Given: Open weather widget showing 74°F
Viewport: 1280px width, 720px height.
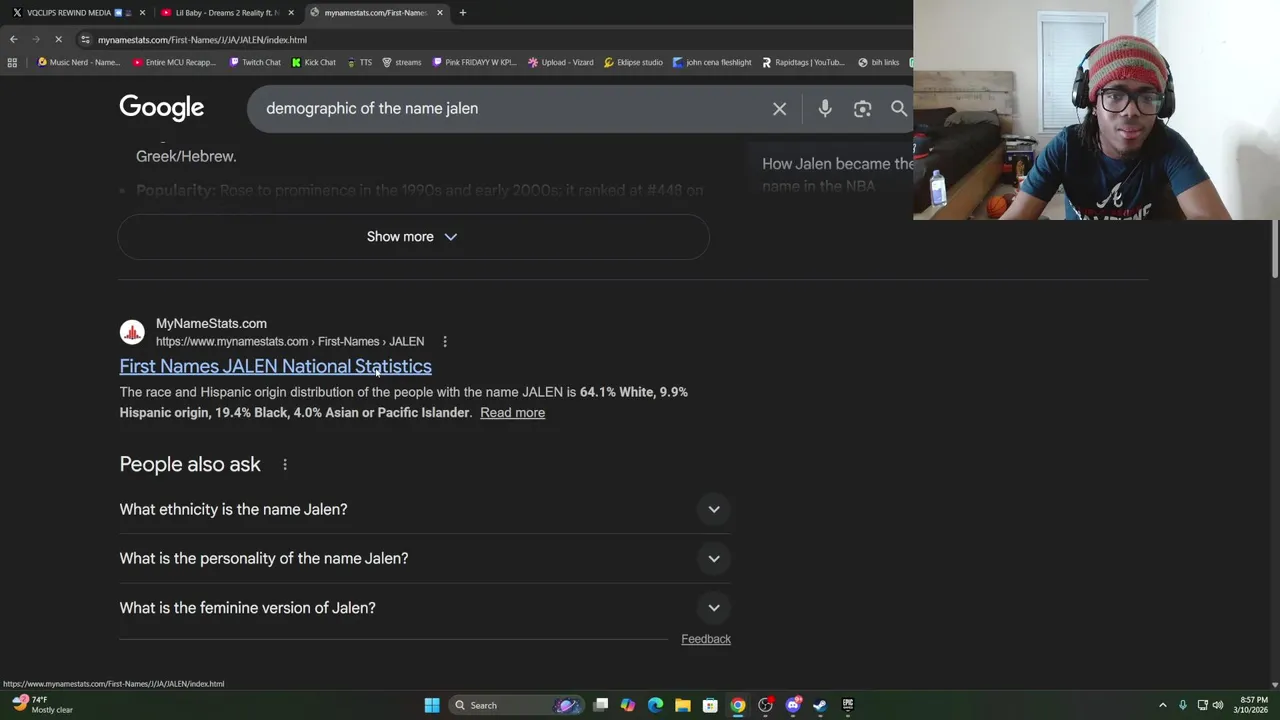Looking at the screenshot, I should 42,705.
